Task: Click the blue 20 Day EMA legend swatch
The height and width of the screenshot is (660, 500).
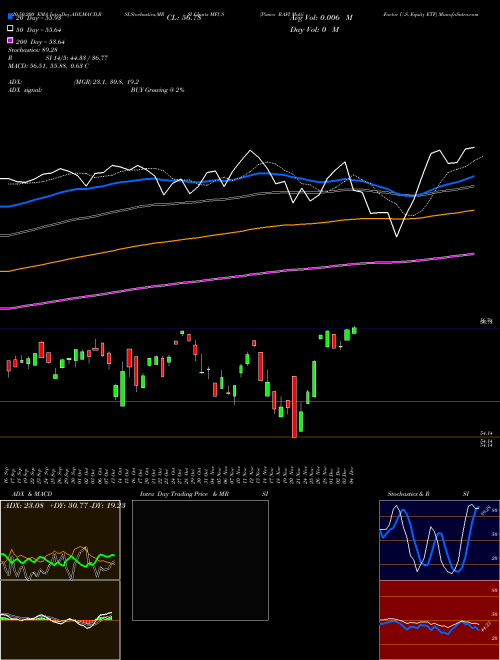Action: (10, 17)
